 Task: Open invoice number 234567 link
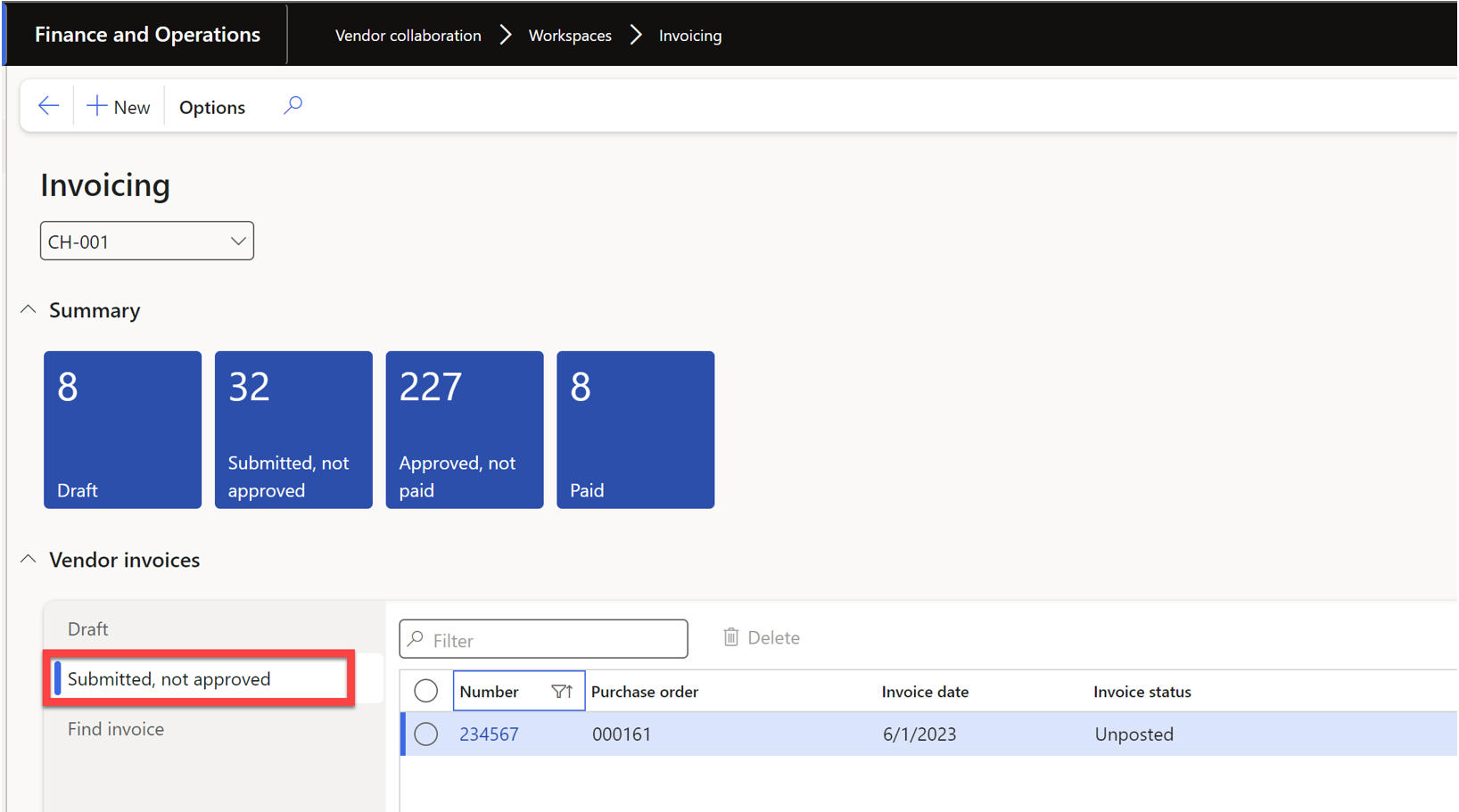489,734
